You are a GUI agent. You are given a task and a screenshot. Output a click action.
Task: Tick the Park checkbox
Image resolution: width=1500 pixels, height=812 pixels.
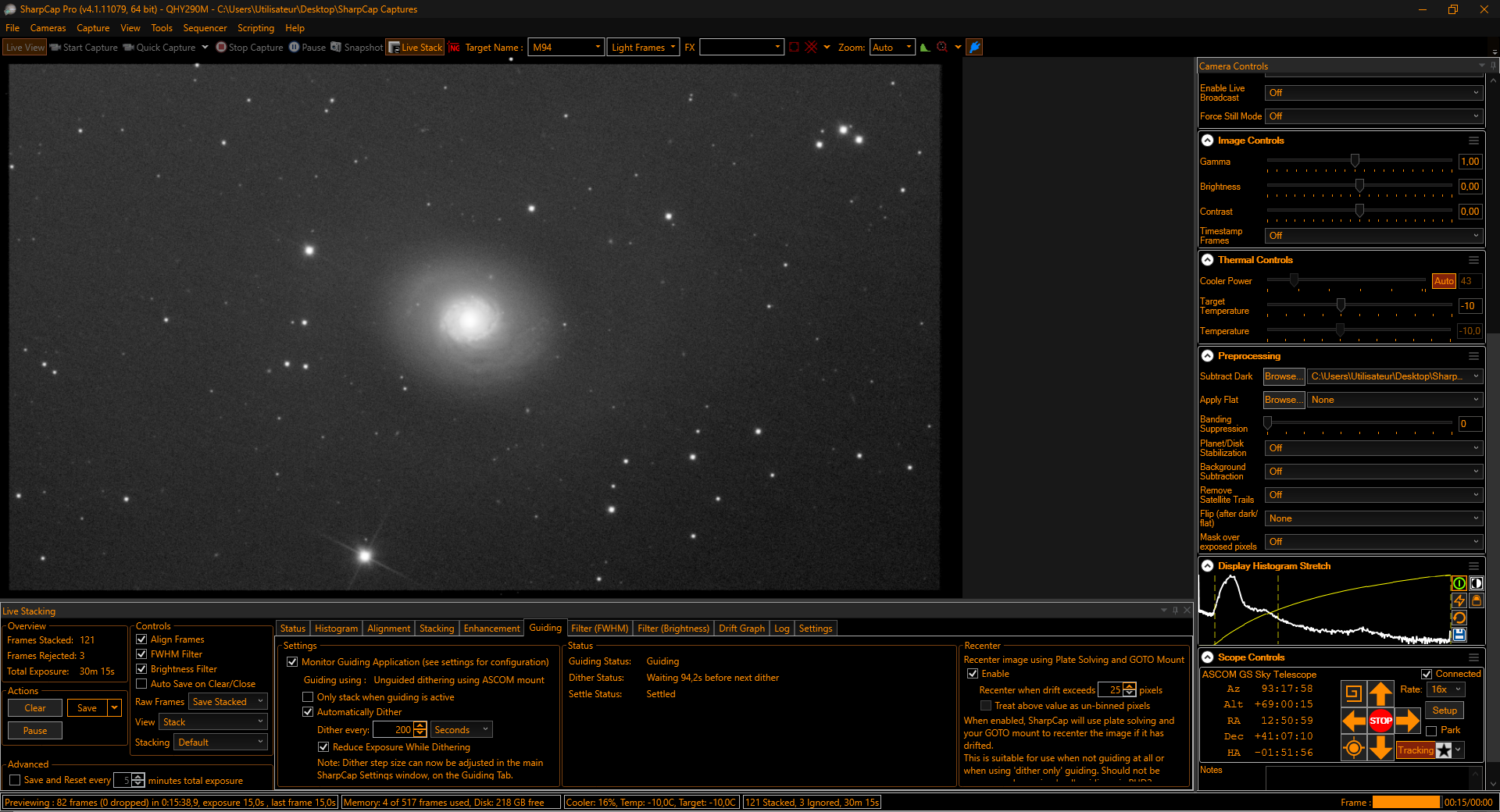tap(1431, 731)
